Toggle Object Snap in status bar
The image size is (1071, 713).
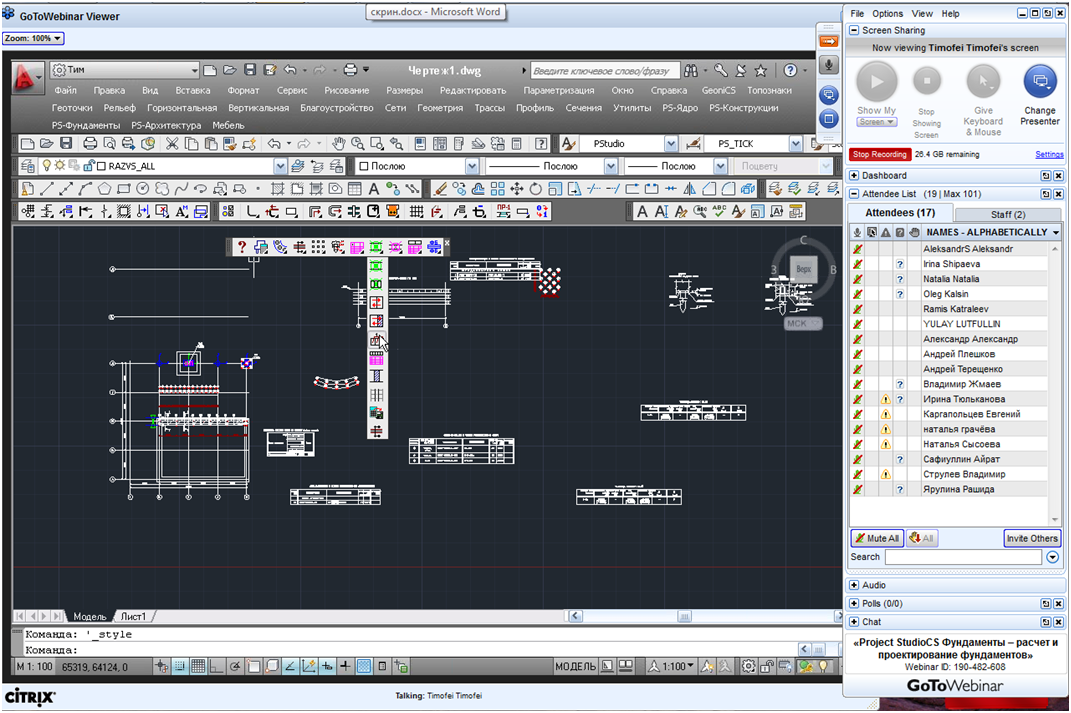pos(253,666)
